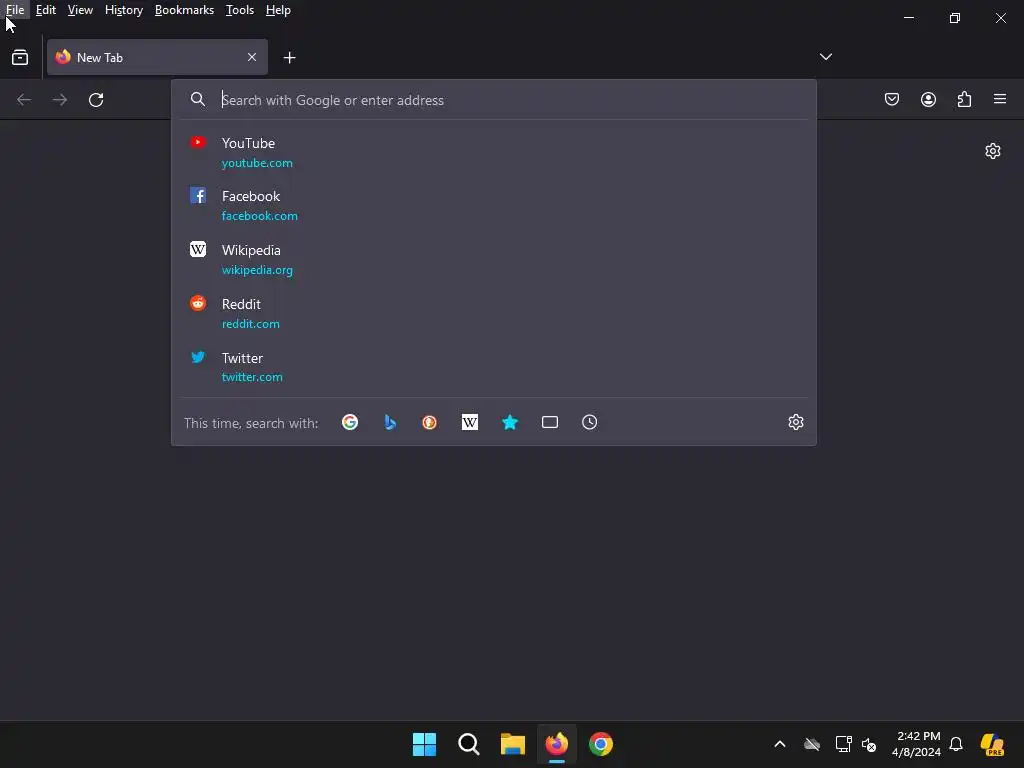Click Firefox taskbar icon
The height and width of the screenshot is (768, 1024).
click(x=556, y=744)
